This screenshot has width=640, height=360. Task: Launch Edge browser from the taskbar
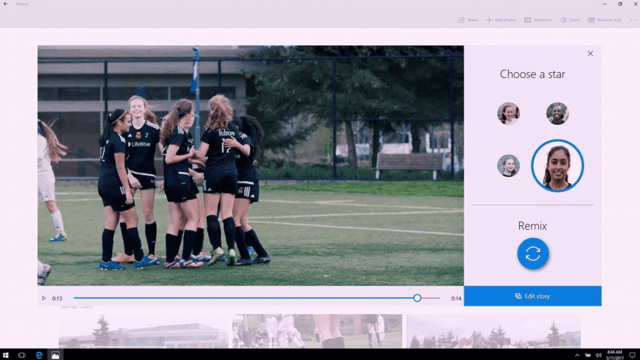[39, 355]
